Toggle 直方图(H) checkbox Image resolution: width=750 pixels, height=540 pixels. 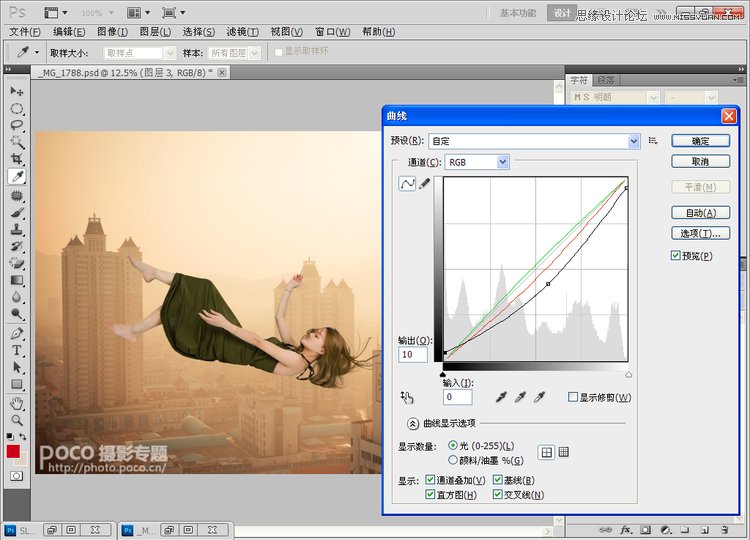[430, 494]
